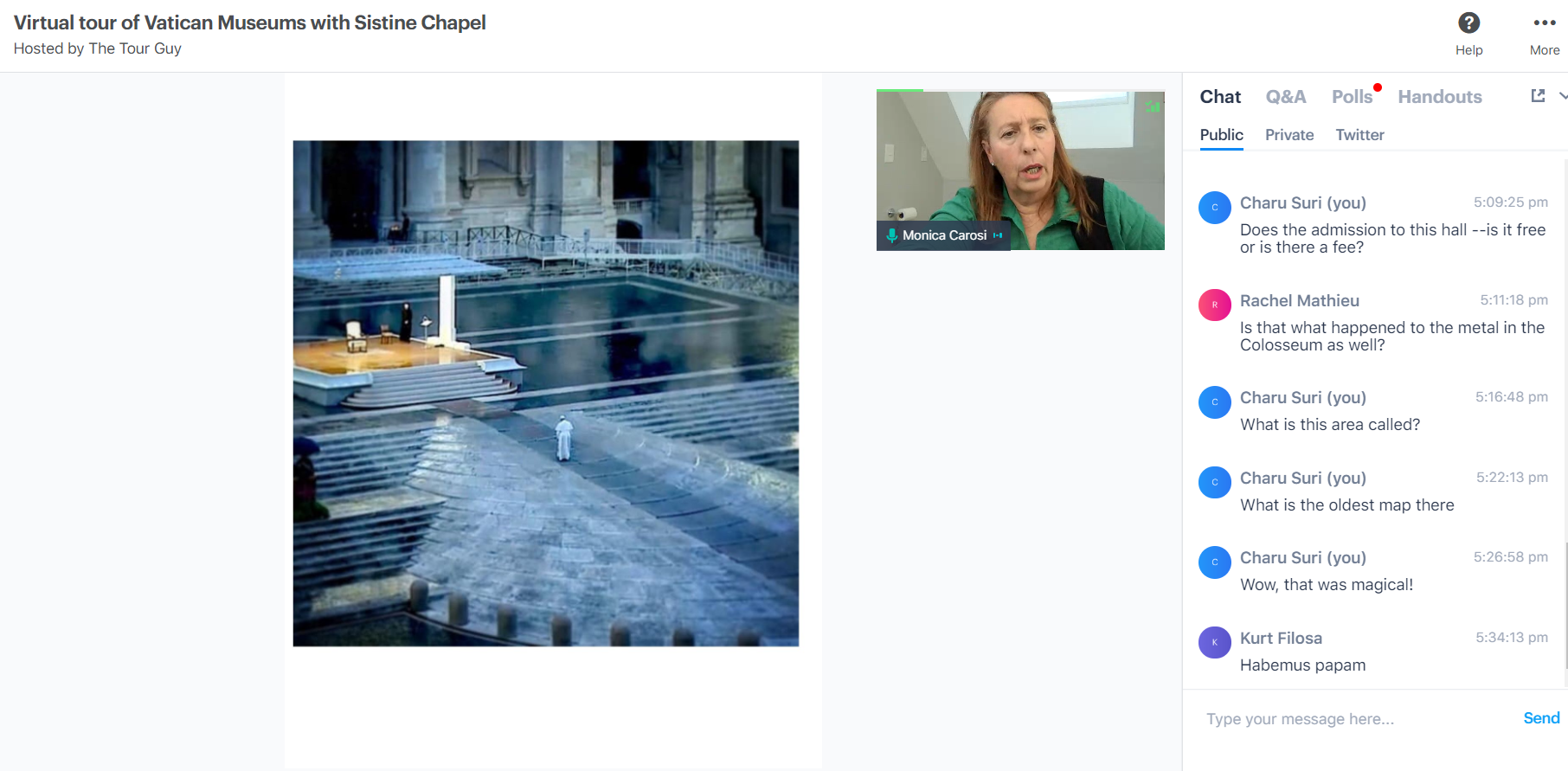Select the Public chat tab

point(1221,135)
